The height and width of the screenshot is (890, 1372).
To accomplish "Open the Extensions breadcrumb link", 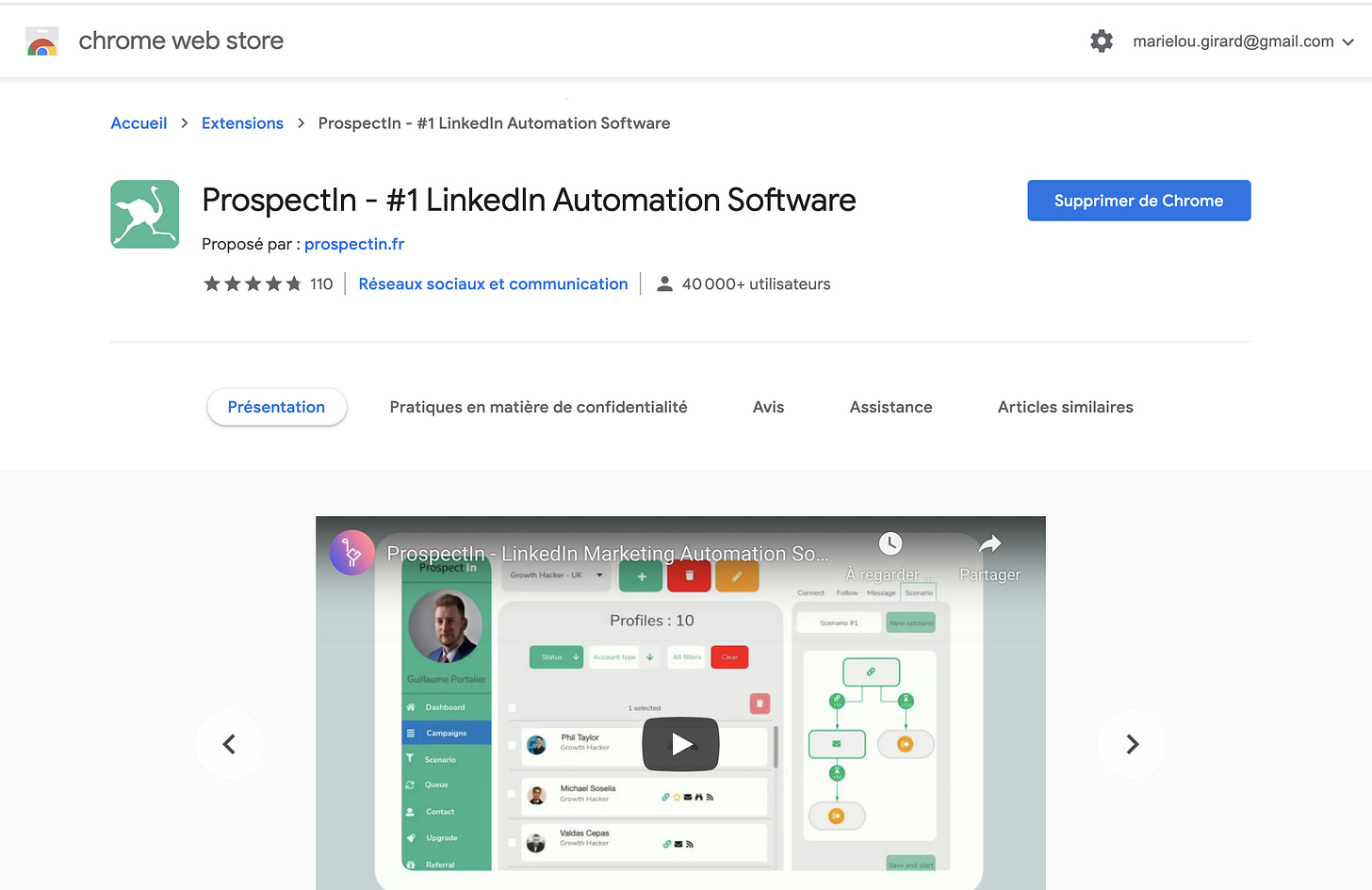I will click(242, 123).
